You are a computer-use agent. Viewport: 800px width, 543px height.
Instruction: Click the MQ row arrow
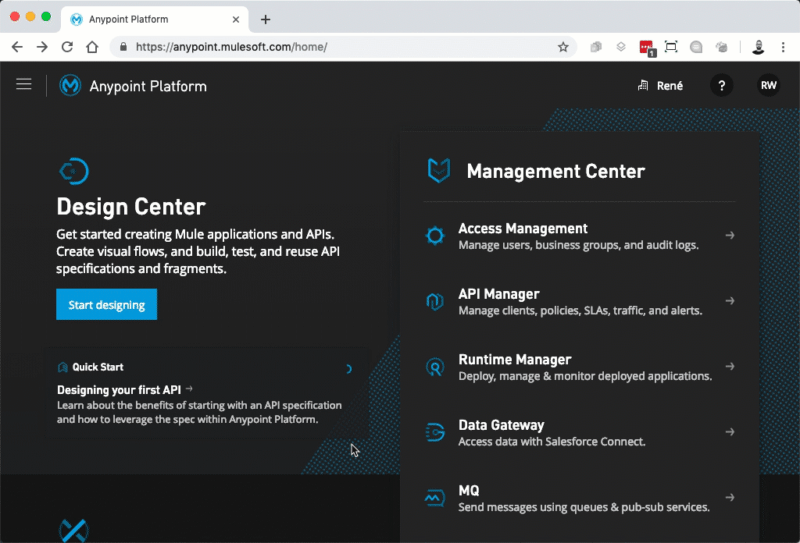[730, 497]
